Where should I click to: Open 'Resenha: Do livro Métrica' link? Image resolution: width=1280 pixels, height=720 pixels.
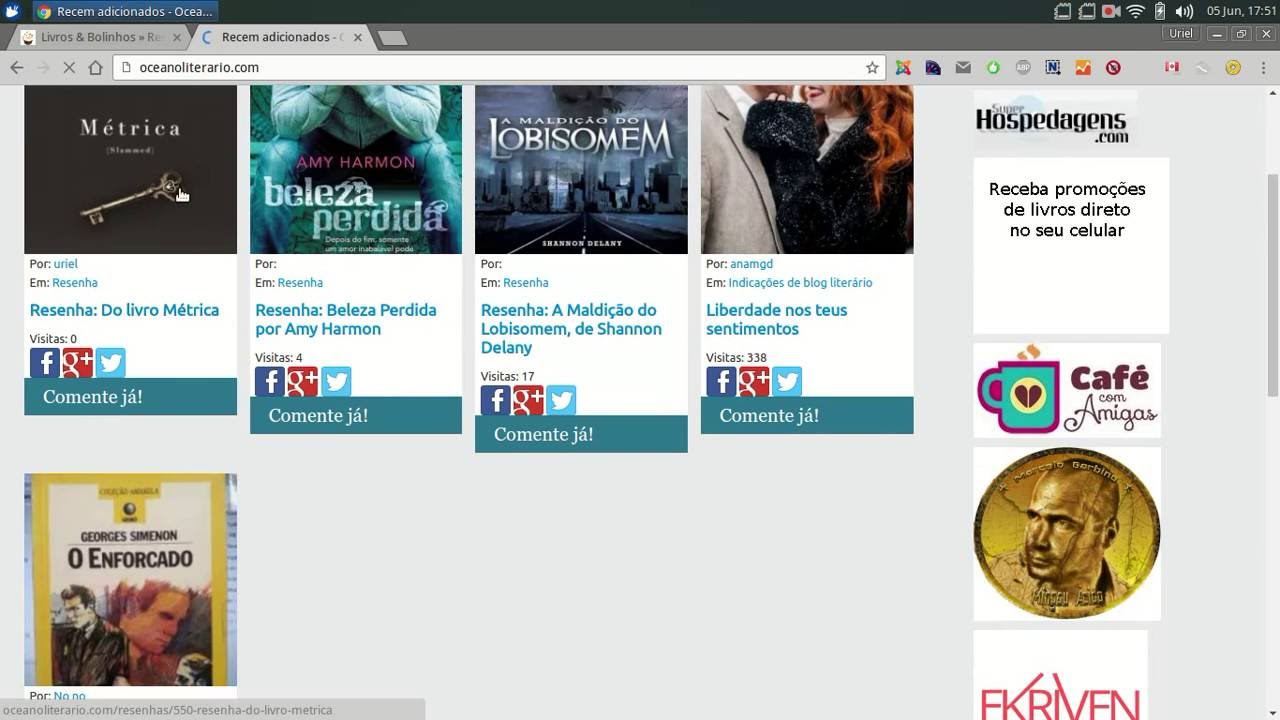pos(124,310)
